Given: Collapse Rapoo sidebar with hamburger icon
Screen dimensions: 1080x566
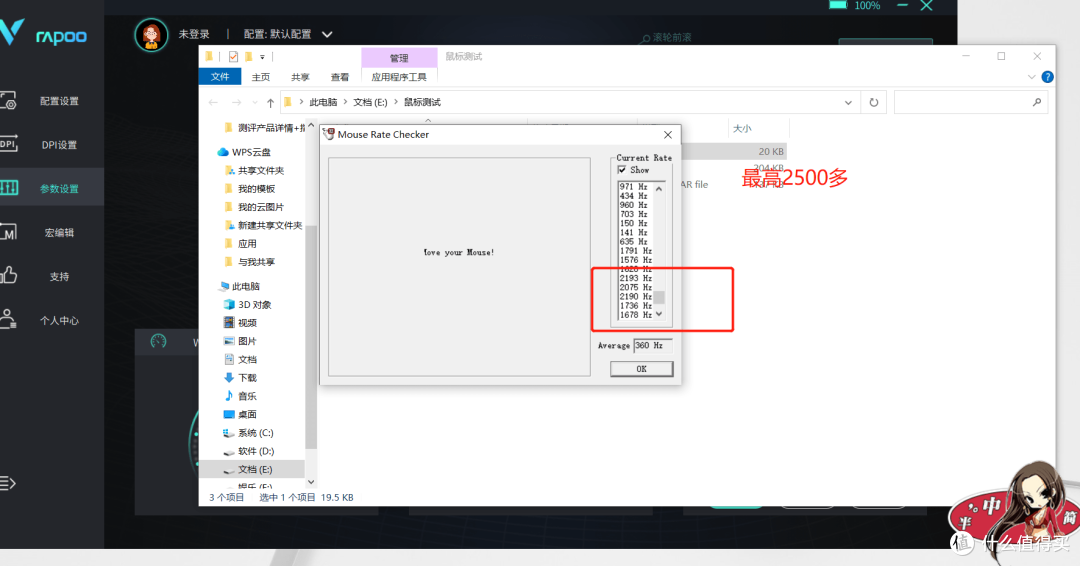Looking at the screenshot, I should coord(8,483).
